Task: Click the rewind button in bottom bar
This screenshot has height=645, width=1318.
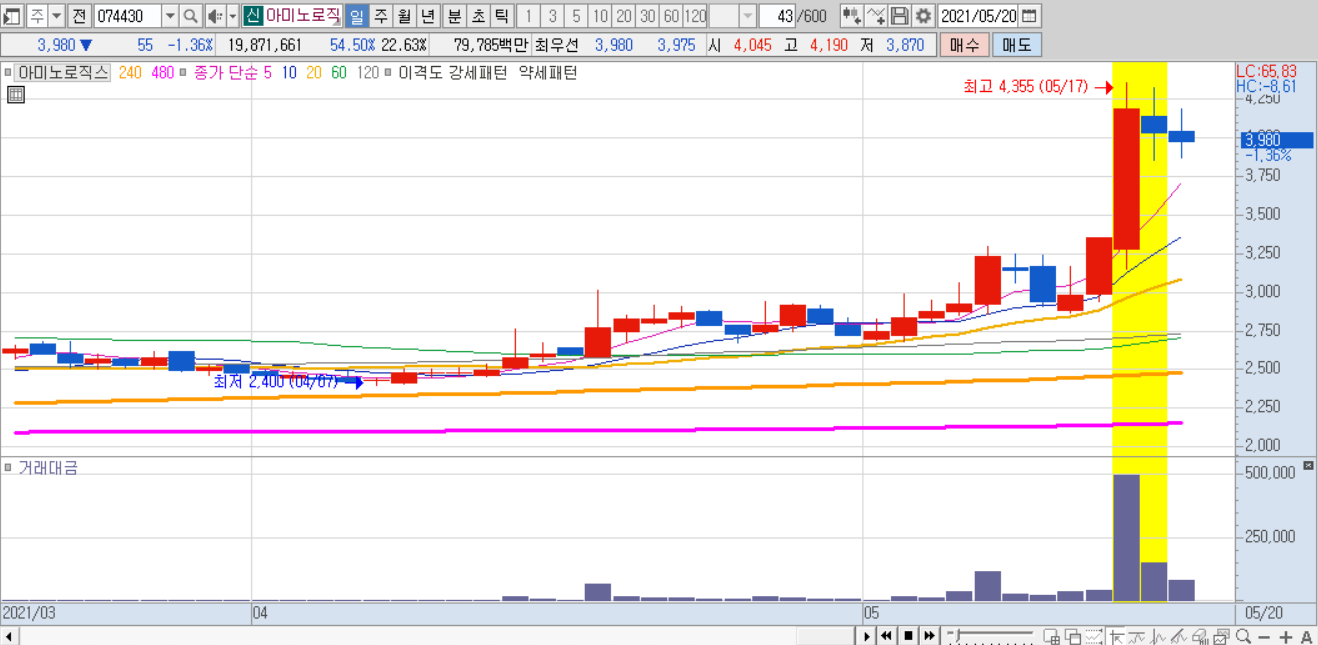Action: click(x=886, y=636)
